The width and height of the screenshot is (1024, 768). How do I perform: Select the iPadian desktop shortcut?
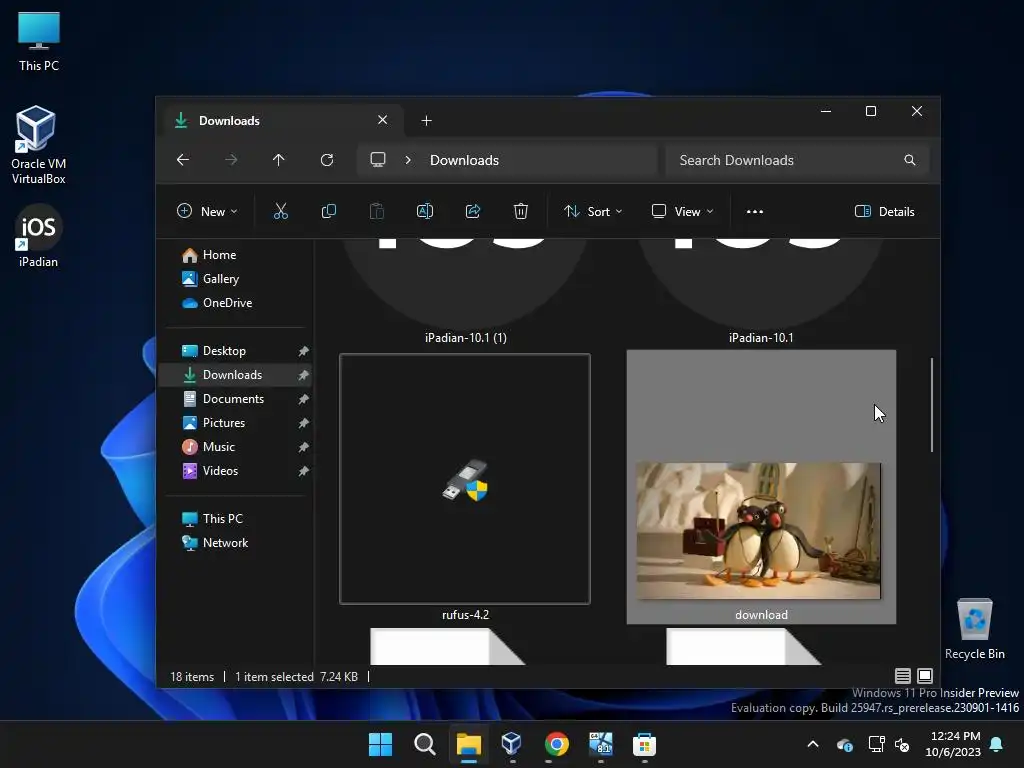(x=39, y=236)
